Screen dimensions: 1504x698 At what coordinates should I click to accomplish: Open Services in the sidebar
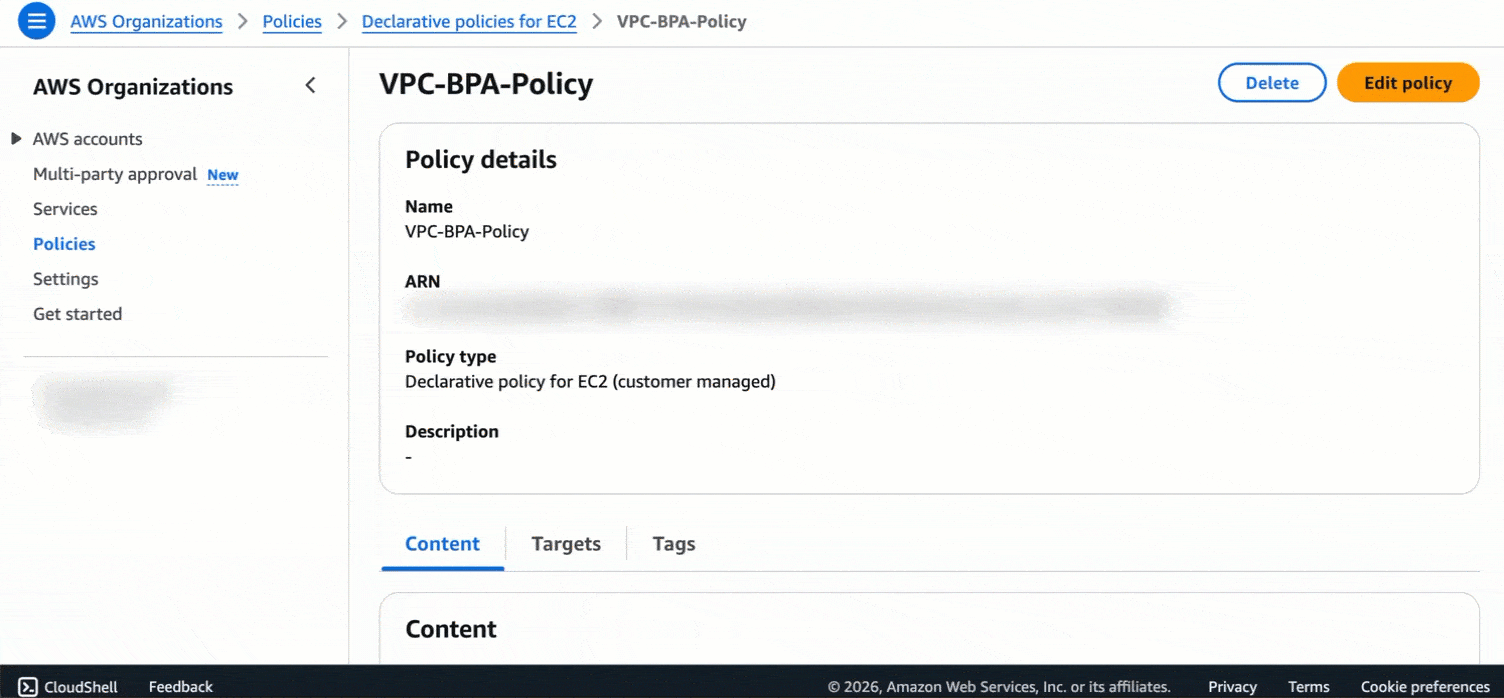[x=65, y=209]
